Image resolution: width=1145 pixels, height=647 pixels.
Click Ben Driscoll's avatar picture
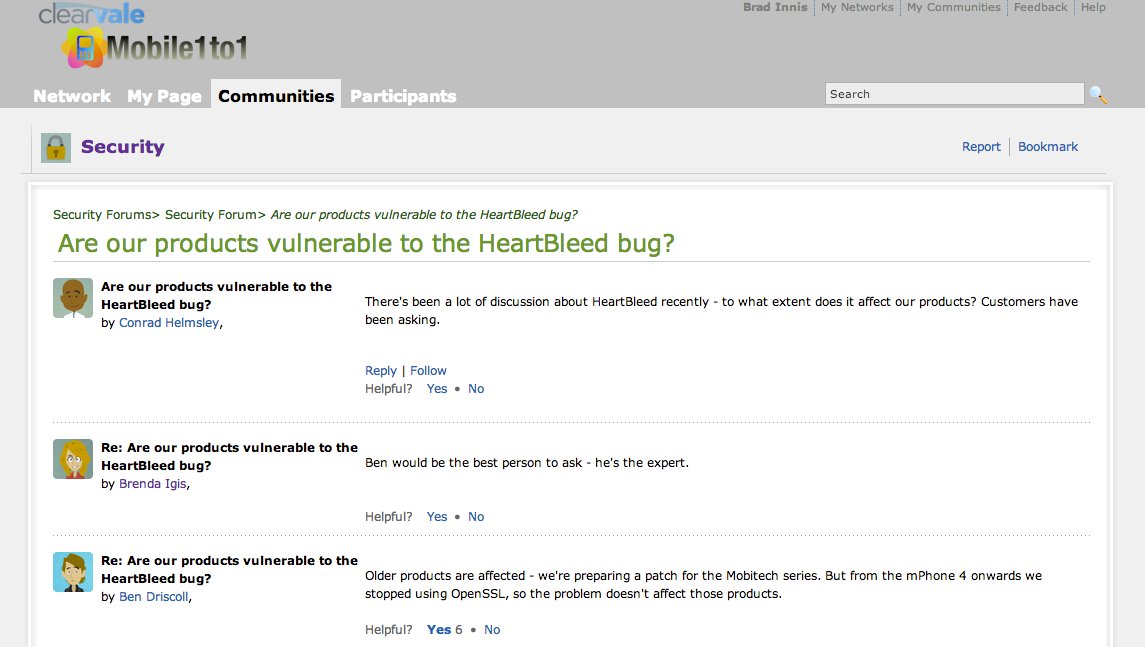[73, 572]
